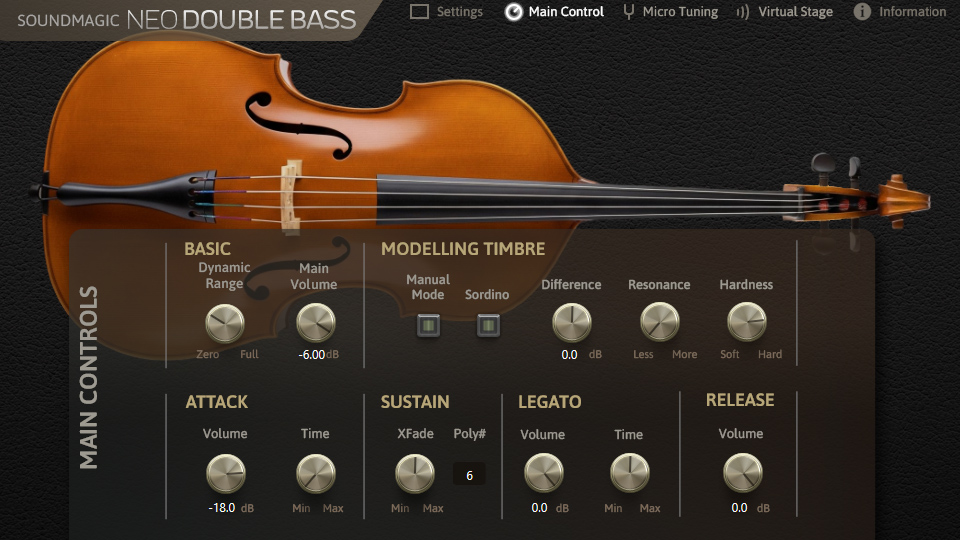Click the MODELLING TIMBRE heading

[x=463, y=249]
